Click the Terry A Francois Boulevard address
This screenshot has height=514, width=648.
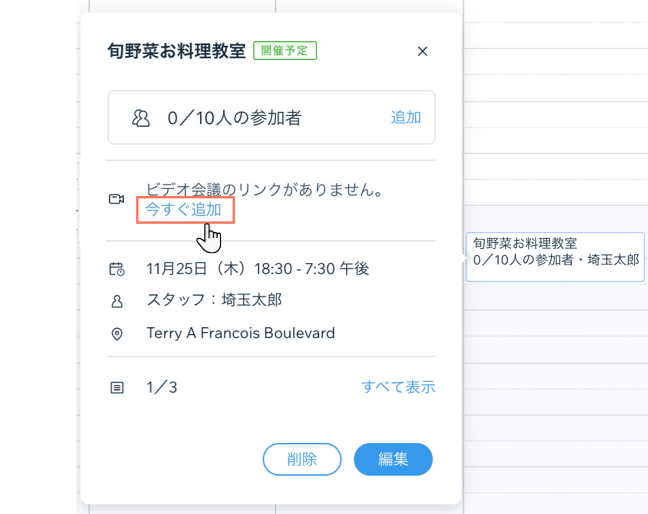240,333
